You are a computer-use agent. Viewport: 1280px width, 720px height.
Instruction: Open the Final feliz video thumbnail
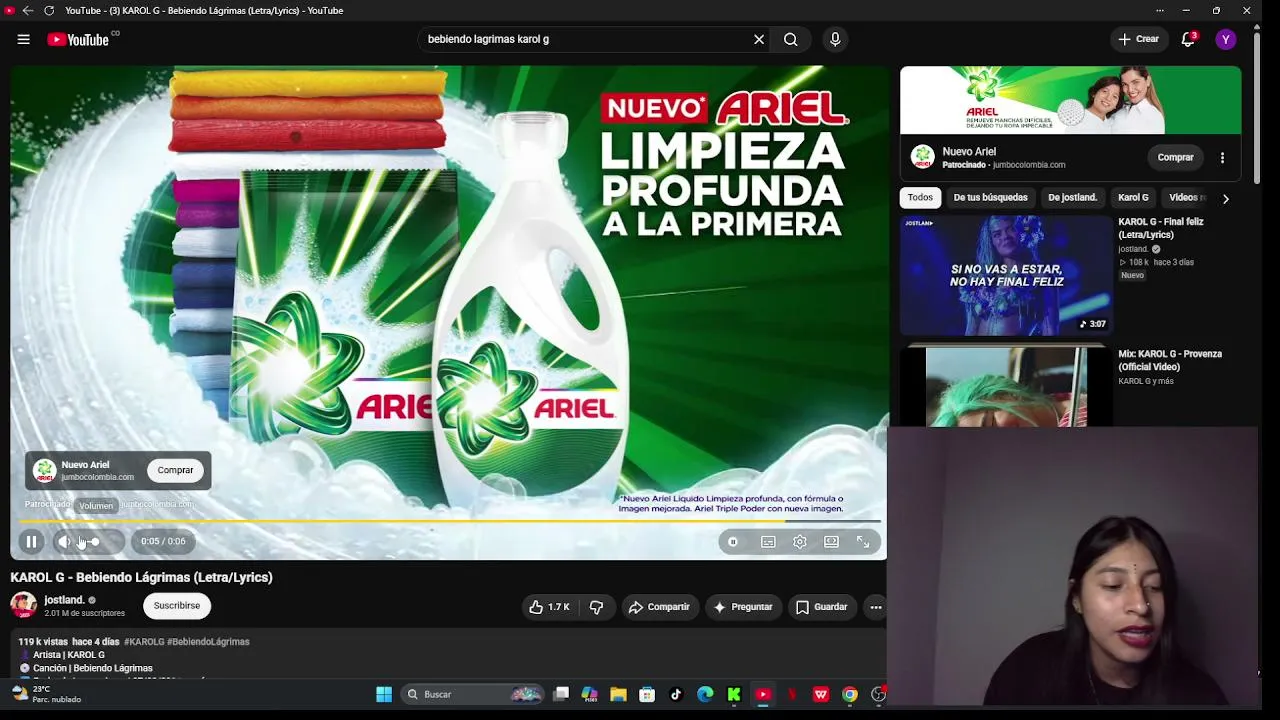tap(1006, 276)
